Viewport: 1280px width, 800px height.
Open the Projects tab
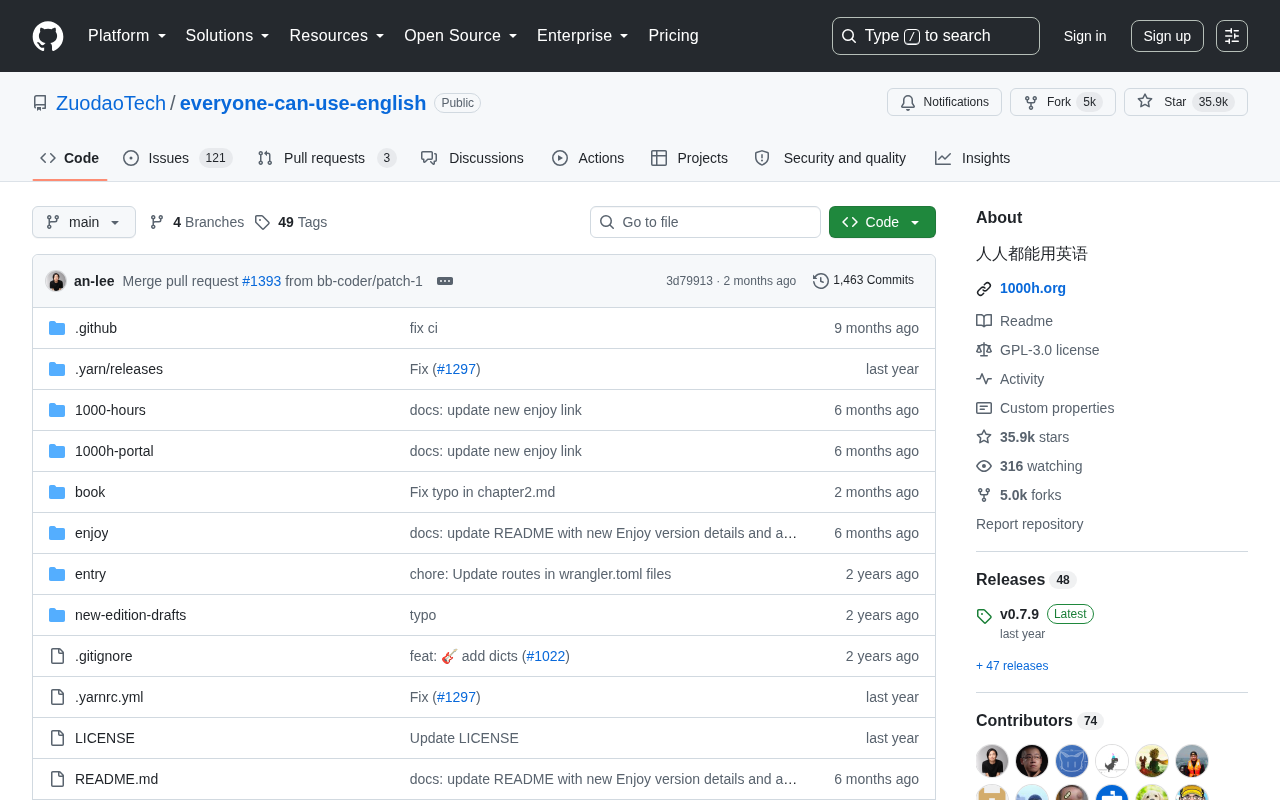[689, 158]
